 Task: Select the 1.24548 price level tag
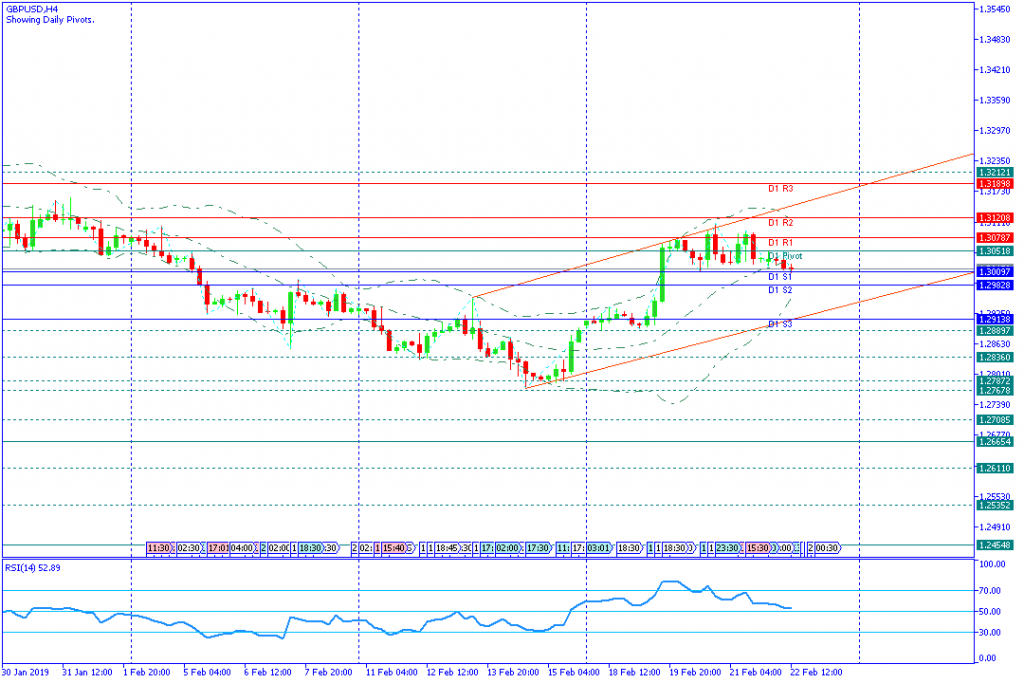click(x=996, y=545)
